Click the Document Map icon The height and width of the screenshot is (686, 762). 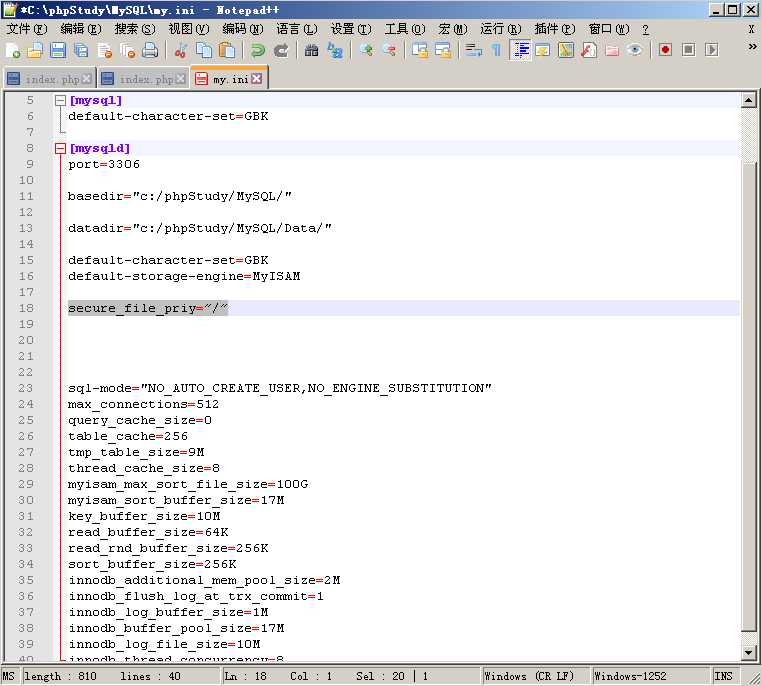tap(566, 51)
